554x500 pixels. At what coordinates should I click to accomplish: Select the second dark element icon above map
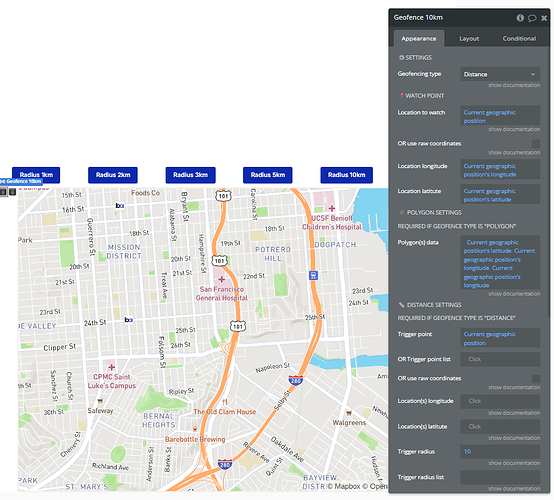click(x=12, y=192)
